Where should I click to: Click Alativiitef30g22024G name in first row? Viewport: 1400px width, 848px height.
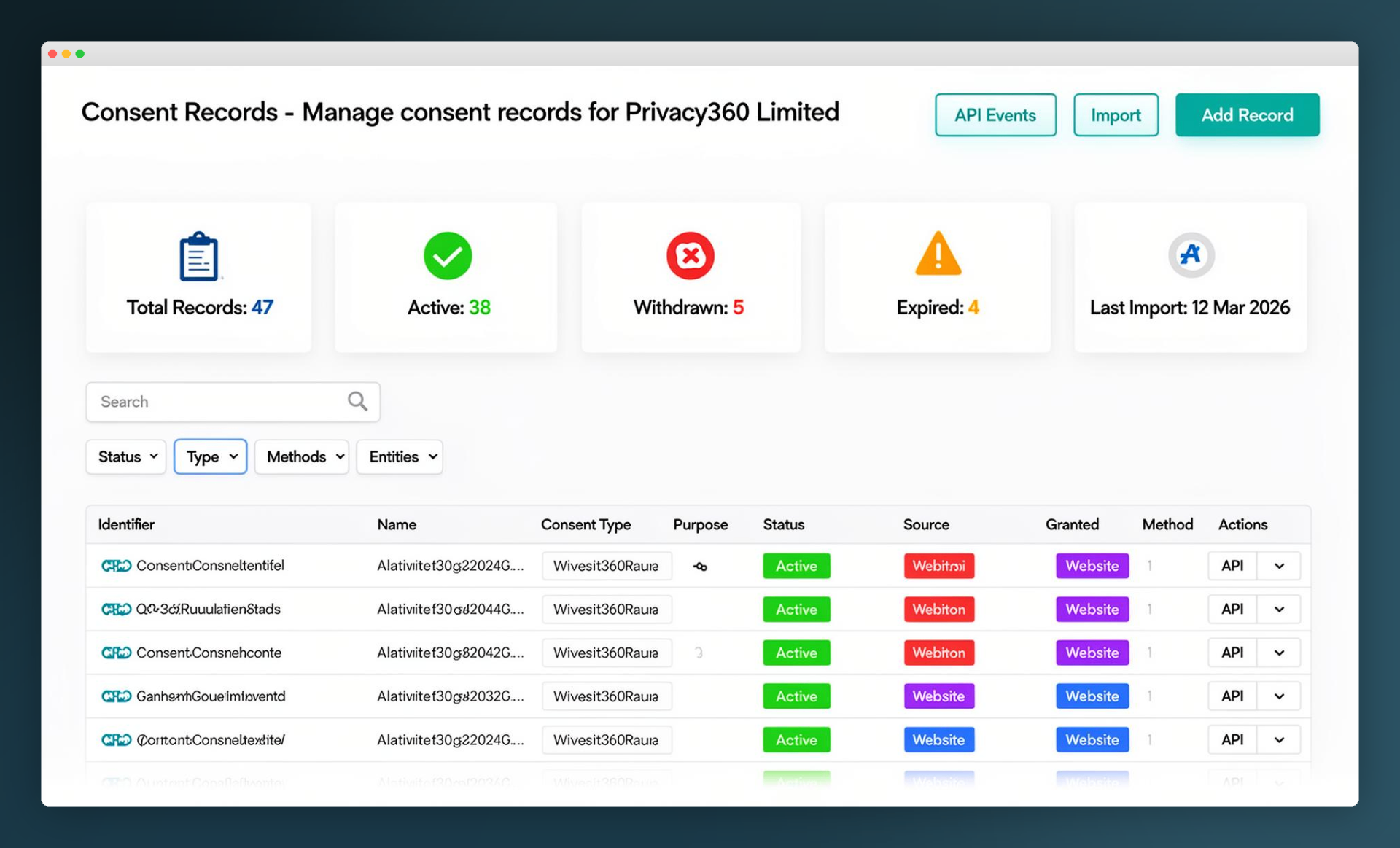450,566
